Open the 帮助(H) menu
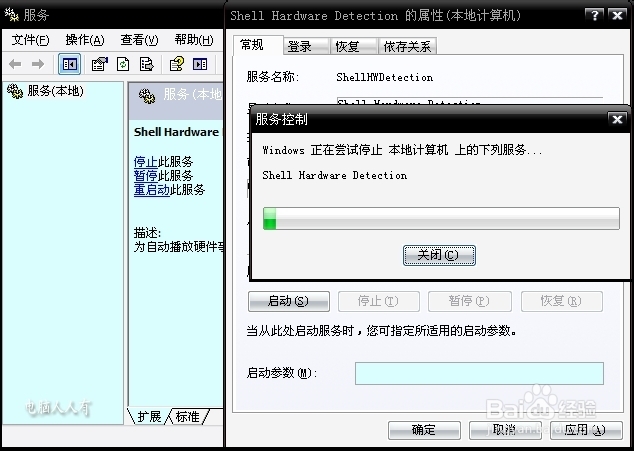The image size is (634, 451). [194, 40]
